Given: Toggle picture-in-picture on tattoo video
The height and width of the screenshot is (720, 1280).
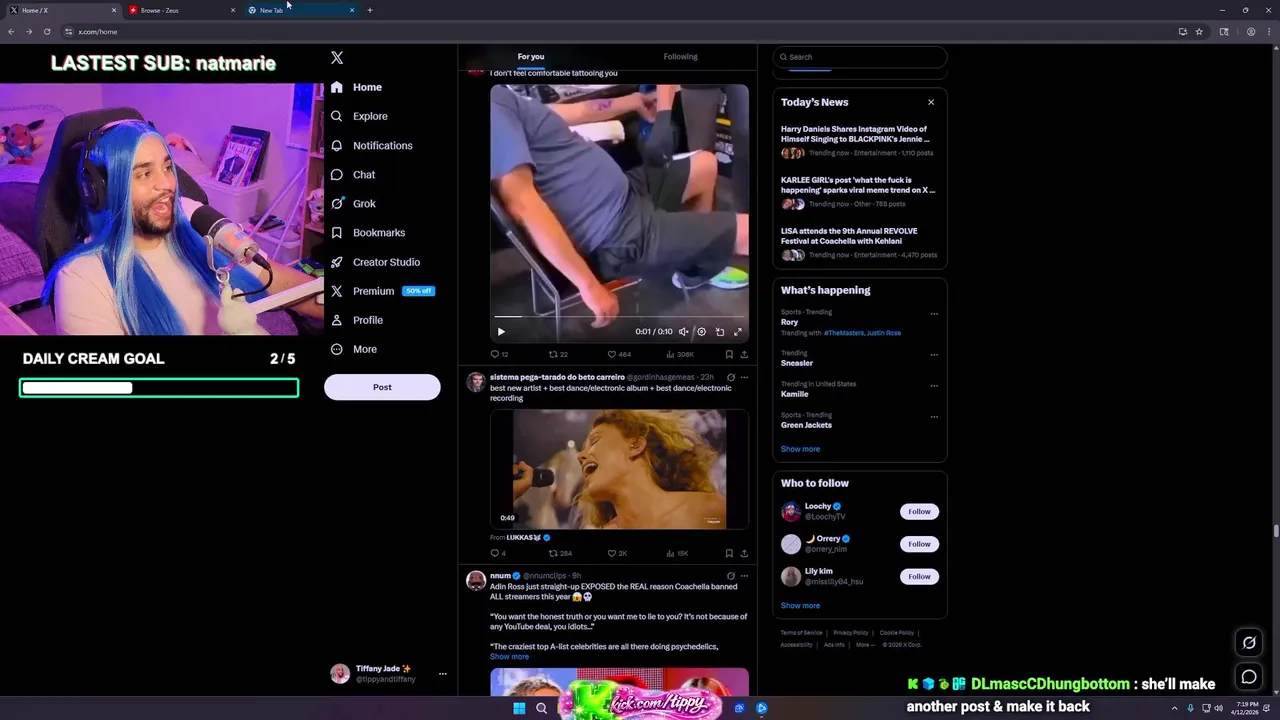Looking at the screenshot, I should (x=720, y=332).
